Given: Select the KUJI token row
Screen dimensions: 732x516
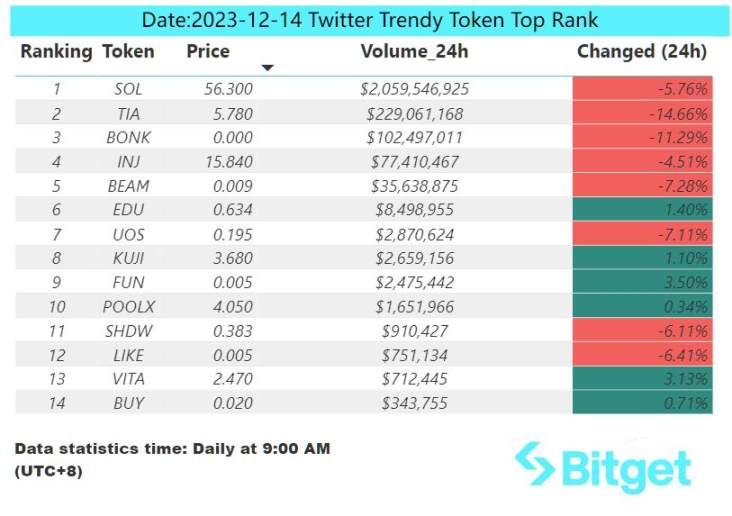Looking at the screenshot, I should [x=364, y=258].
